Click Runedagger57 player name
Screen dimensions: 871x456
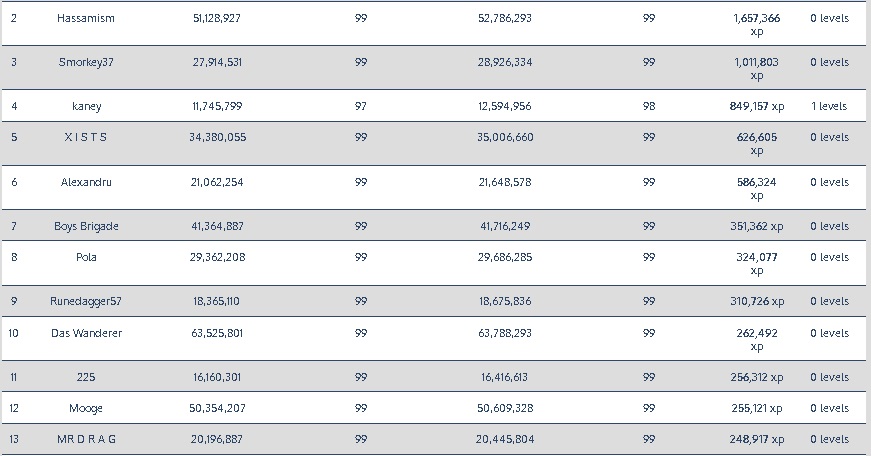tap(86, 301)
